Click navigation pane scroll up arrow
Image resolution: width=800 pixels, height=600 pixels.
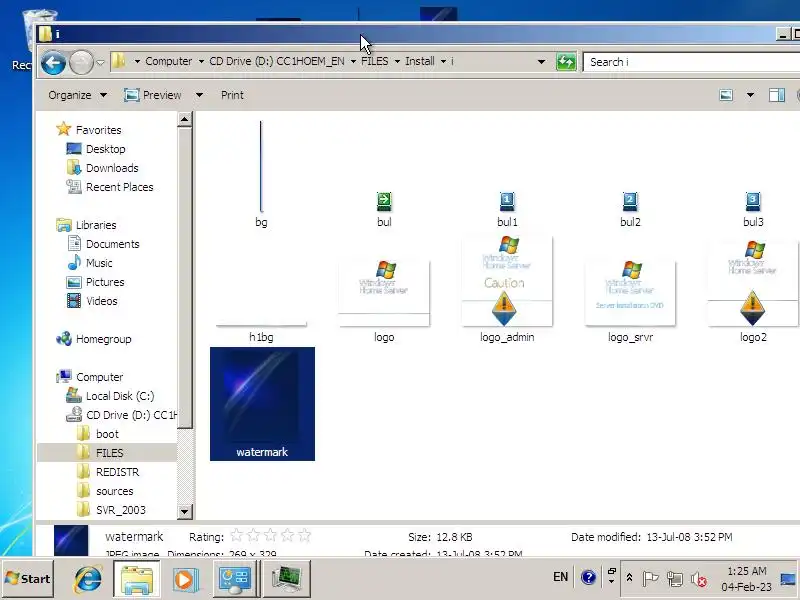[185, 119]
